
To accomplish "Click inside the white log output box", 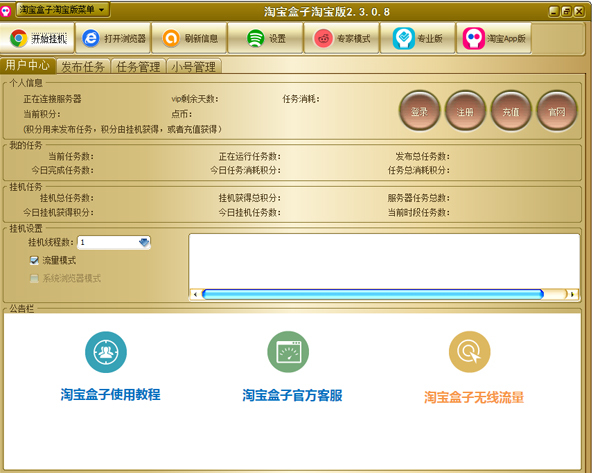I will point(384,261).
